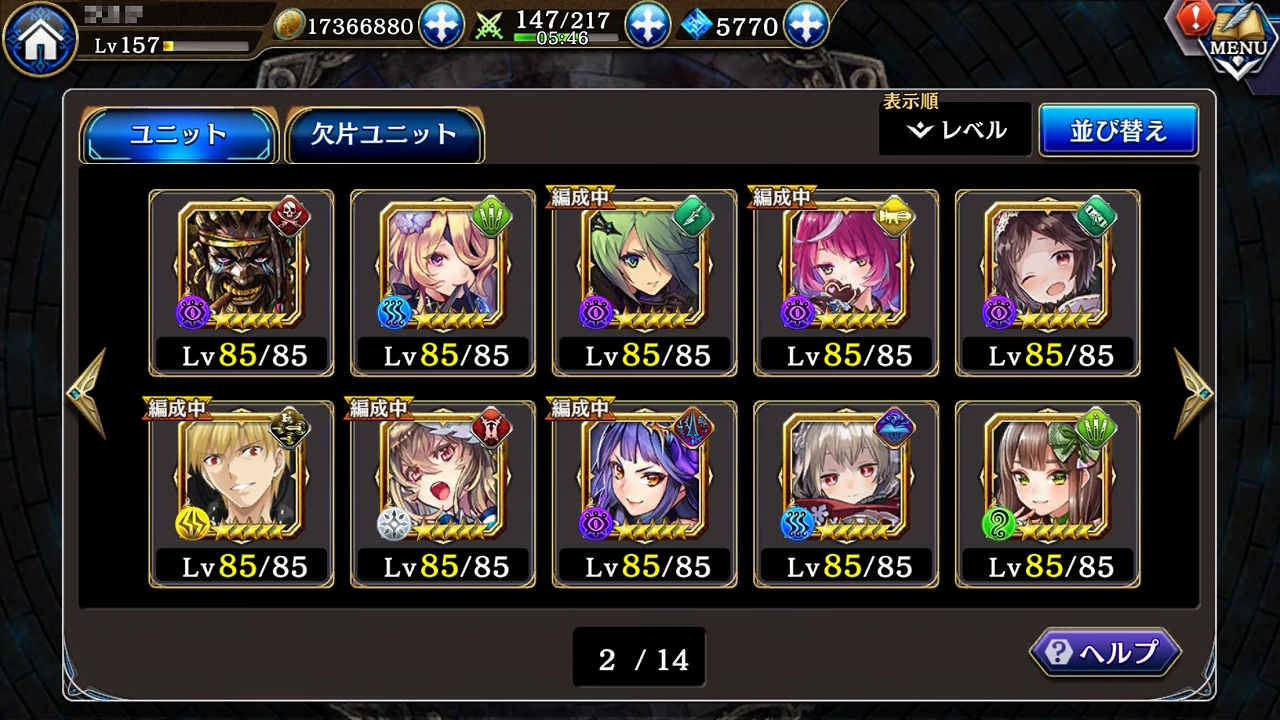Buy gems with the plus button
The width and height of the screenshot is (1280, 720).
pos(806,26)
